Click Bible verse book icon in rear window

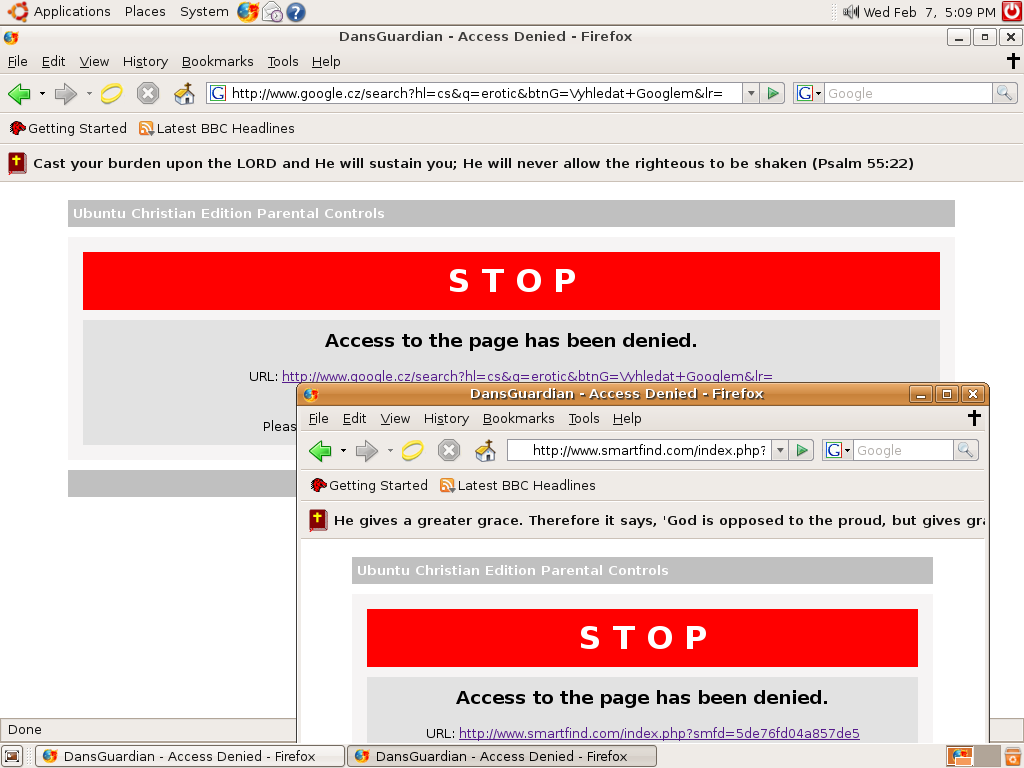tap(17, 163)
